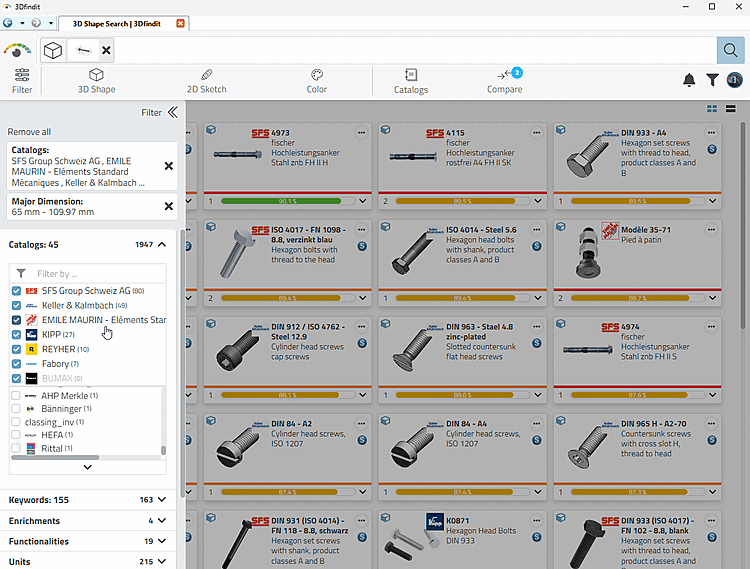Image resolution: width=750 pixels, height=569 pixels.
Task: Uncheck the REYHER catalog checkbox
Action: pos(16,349)
